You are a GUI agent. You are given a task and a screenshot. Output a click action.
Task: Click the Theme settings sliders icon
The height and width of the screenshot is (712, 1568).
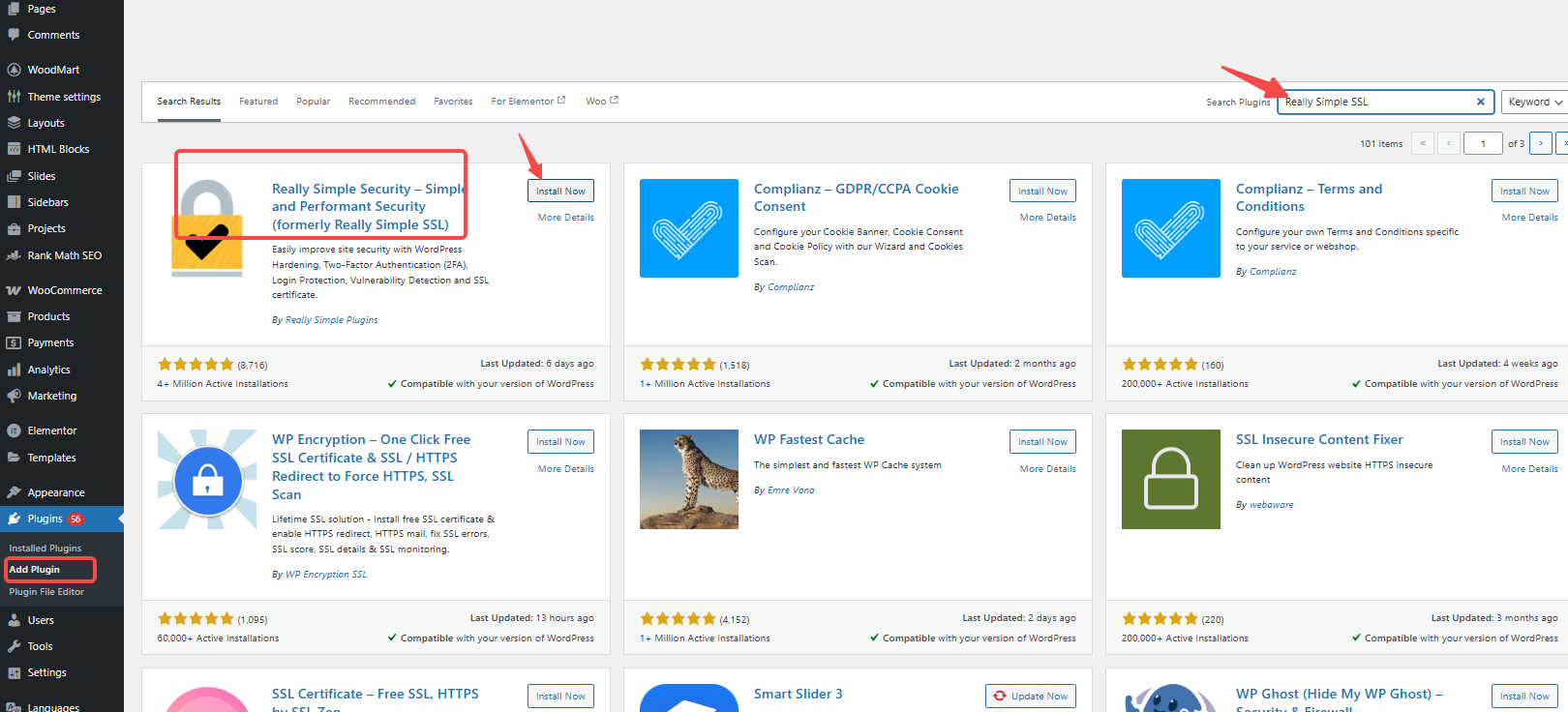point(14,97)
